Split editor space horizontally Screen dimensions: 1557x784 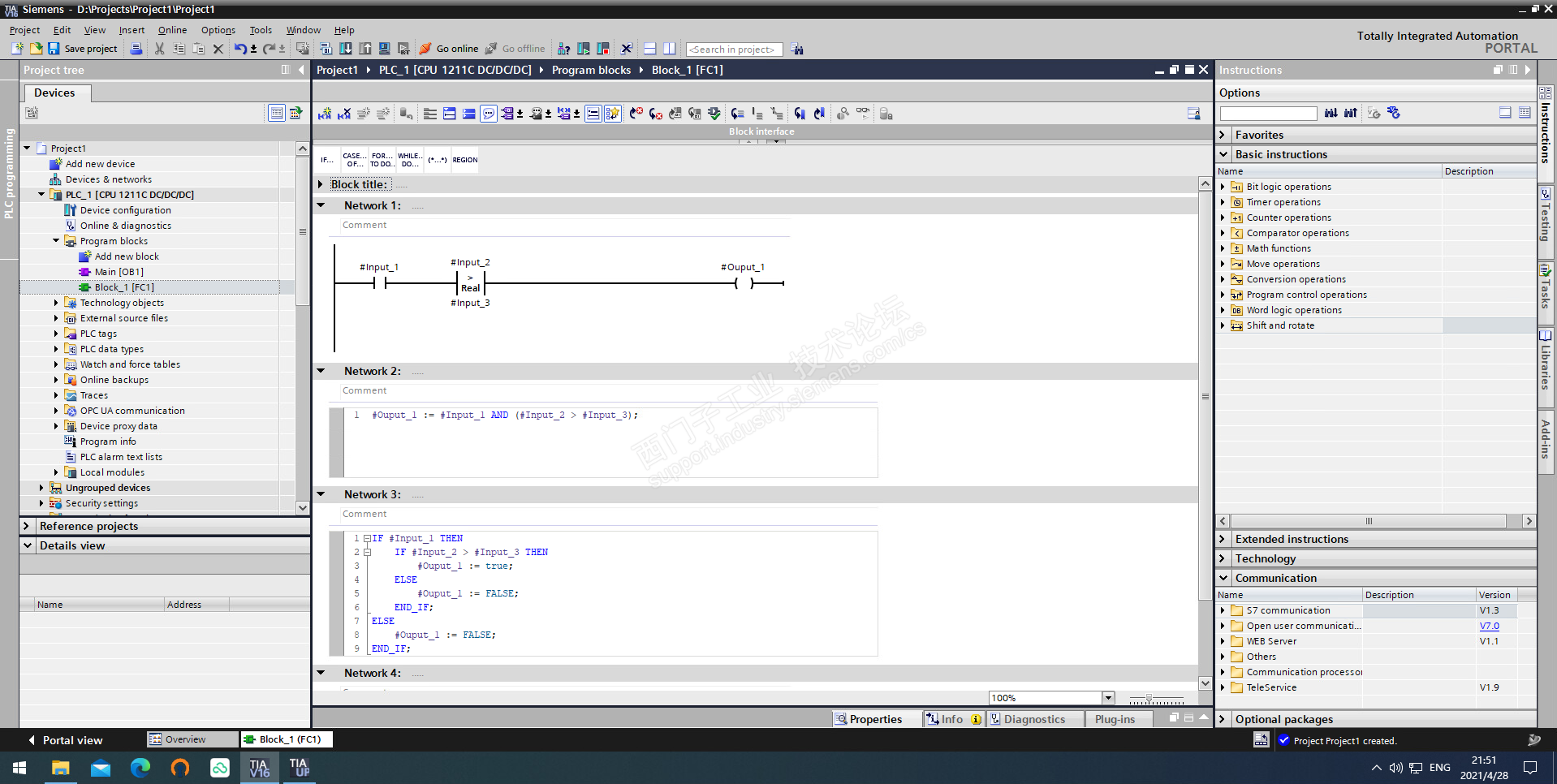click(649, 49)
